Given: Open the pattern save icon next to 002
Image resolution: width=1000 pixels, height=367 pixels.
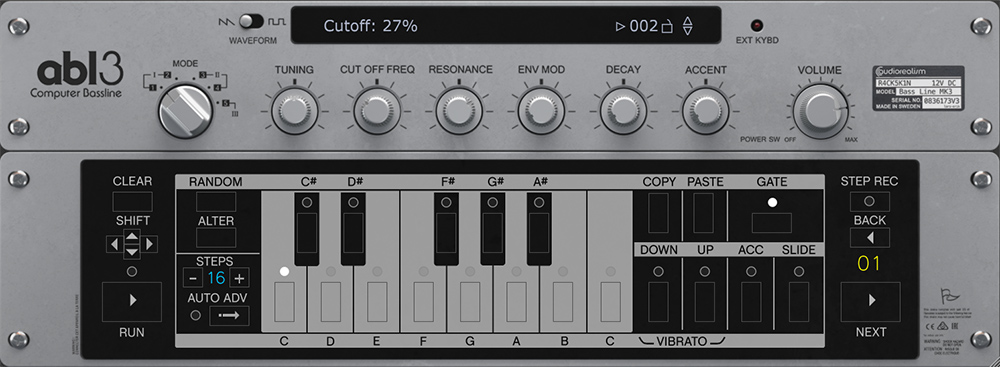Looking at the screenshot, I should click(x=667, y=27).
